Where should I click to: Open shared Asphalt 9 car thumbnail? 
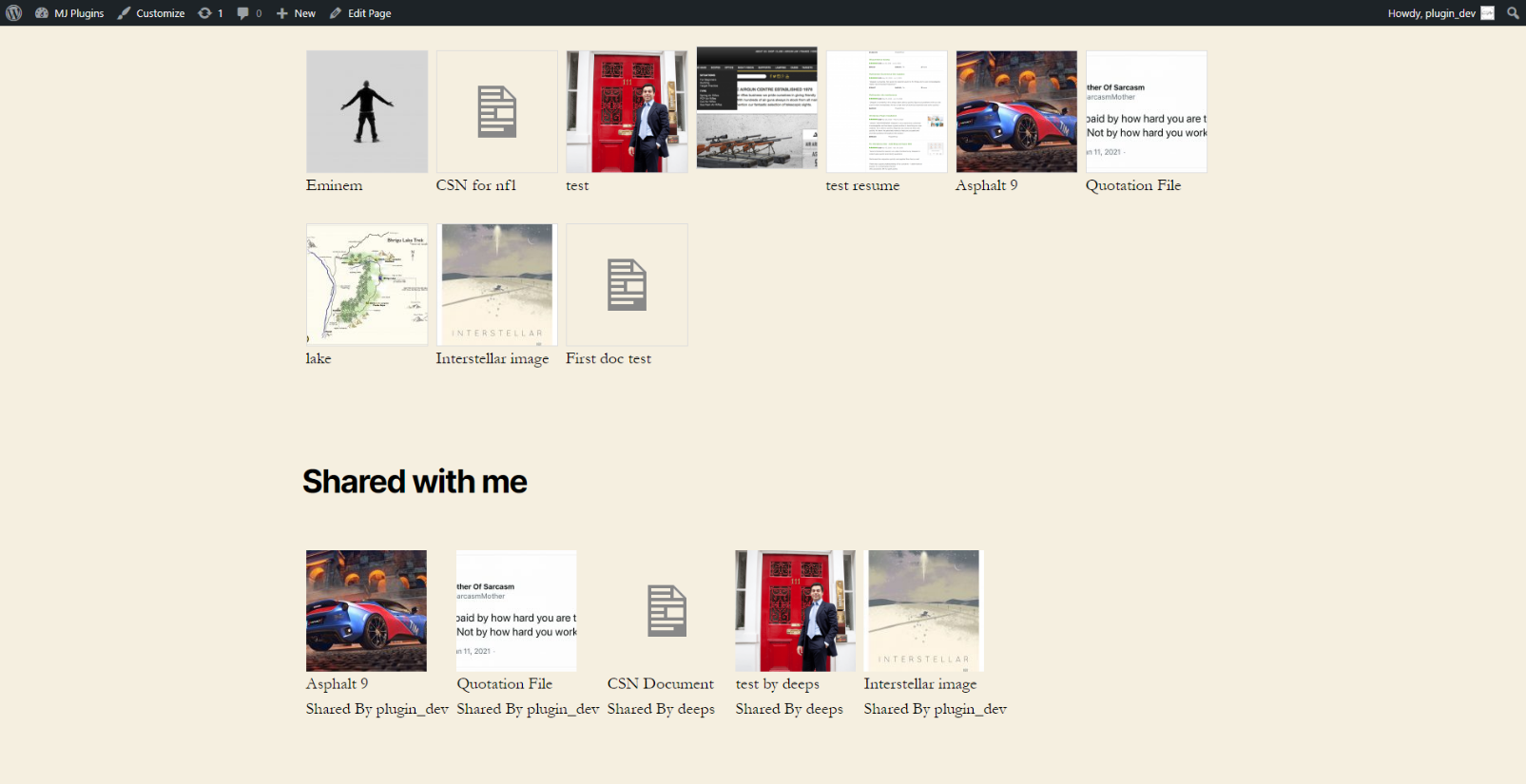366,611
